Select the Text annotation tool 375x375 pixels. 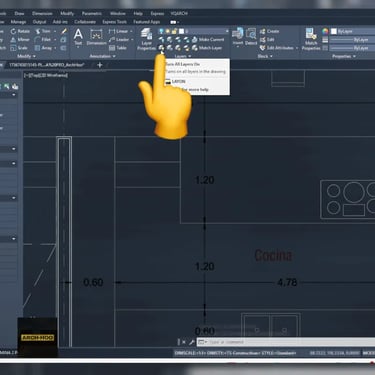tap(78, 37)
